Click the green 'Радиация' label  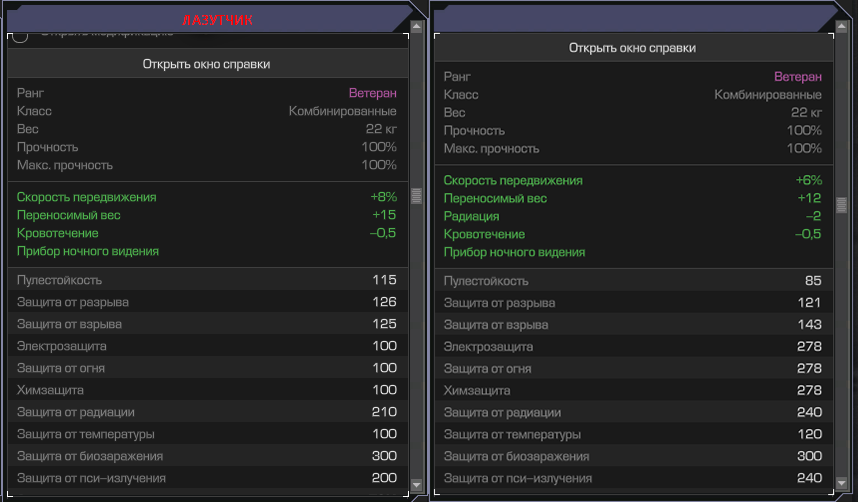tap(471, 216)
